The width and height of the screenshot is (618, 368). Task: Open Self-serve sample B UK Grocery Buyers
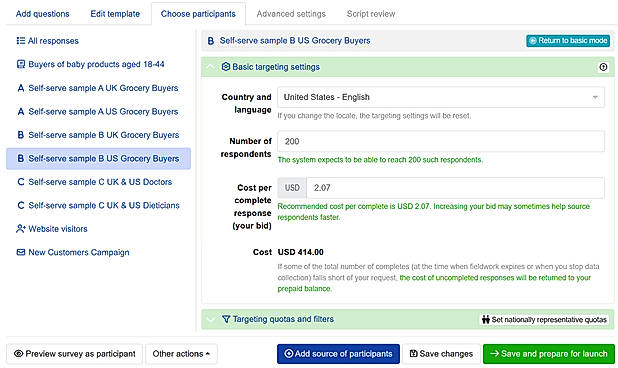coord(104,135)
